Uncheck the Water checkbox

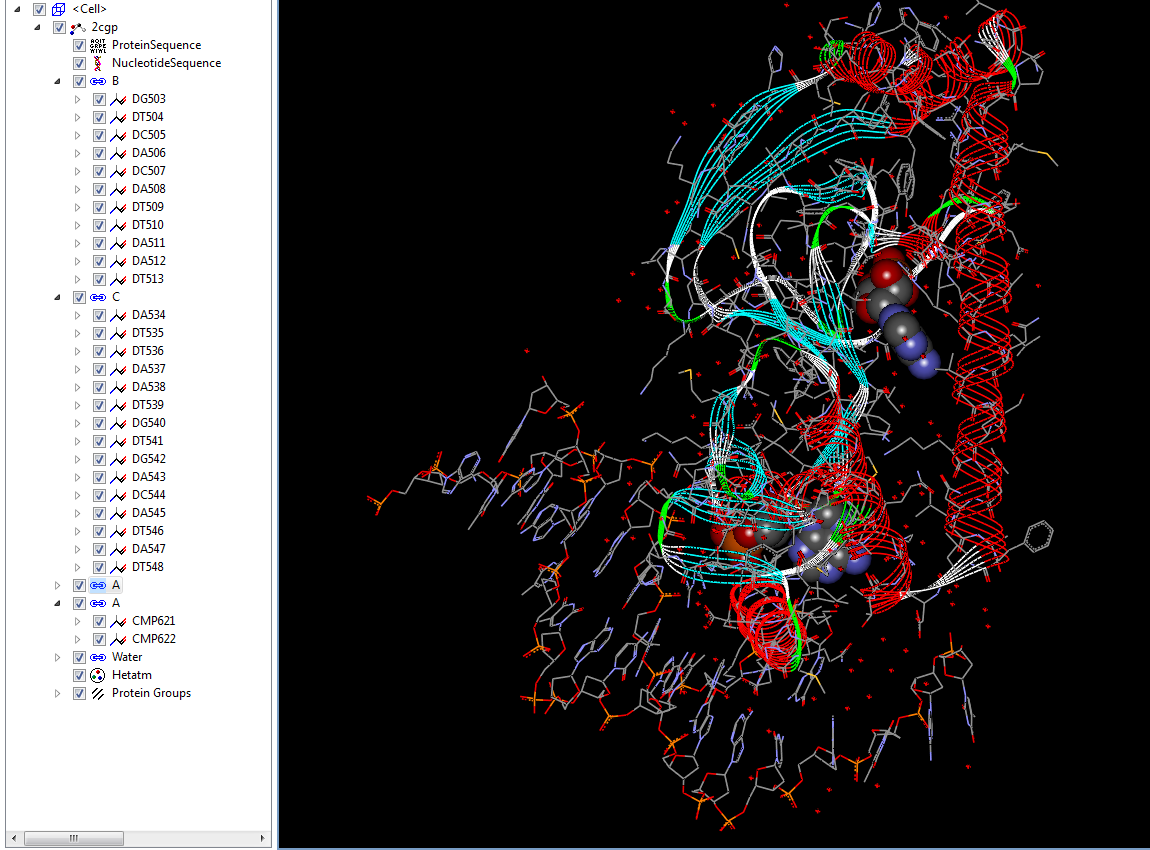click(79, 657)
